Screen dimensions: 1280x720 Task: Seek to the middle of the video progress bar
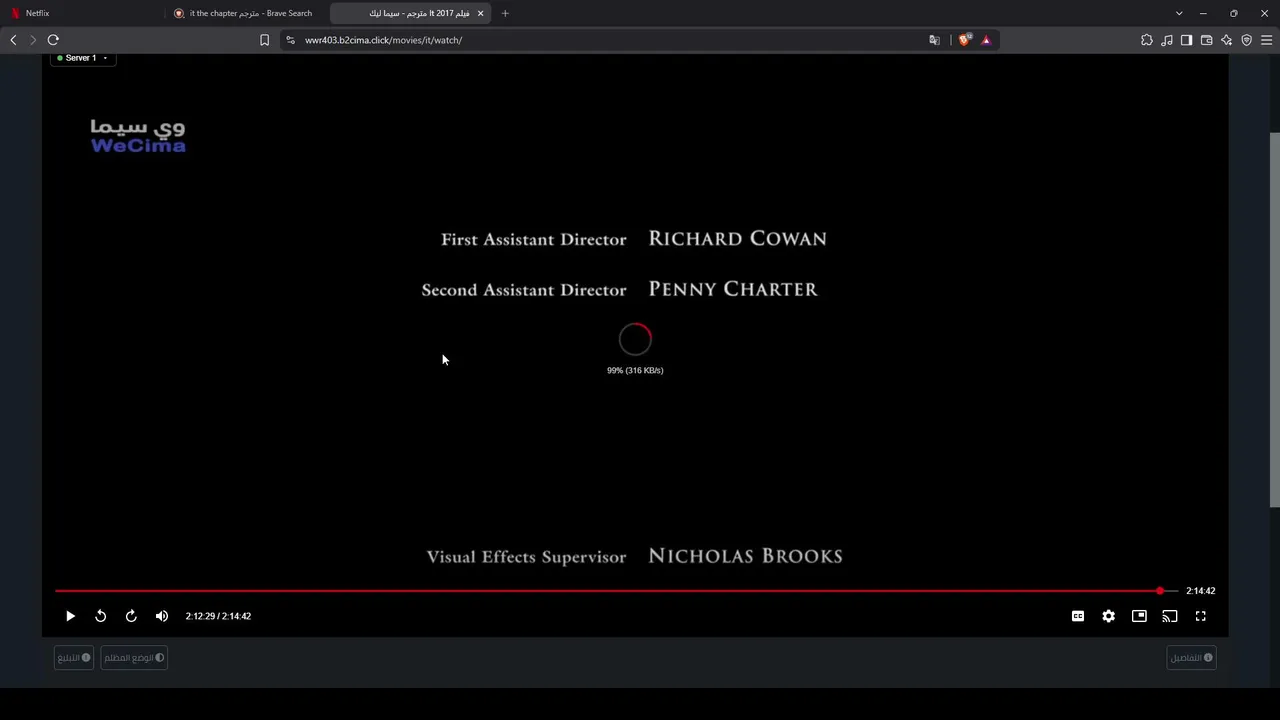point(616,591)
